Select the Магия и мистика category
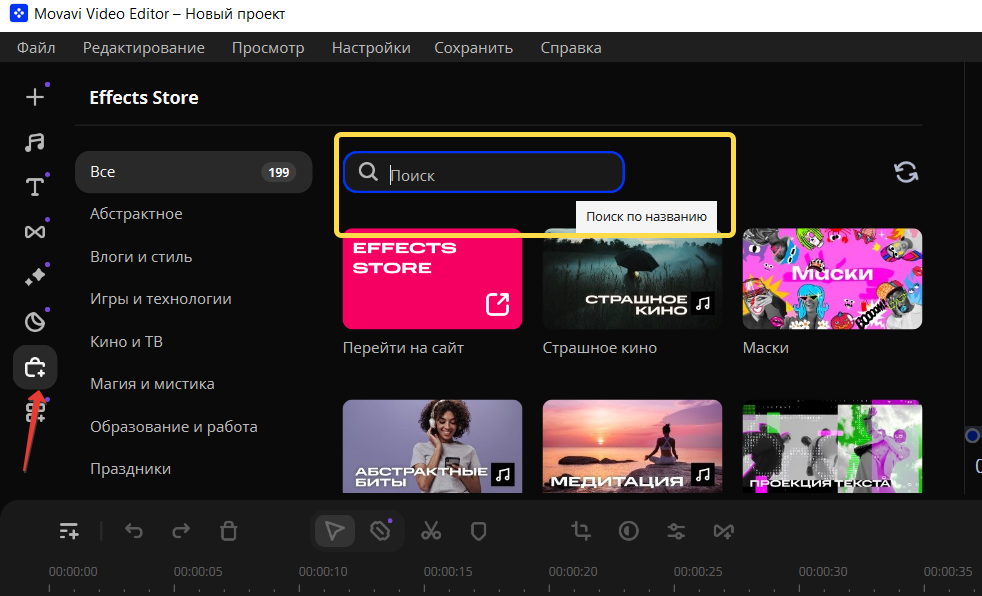 [152, 383]
